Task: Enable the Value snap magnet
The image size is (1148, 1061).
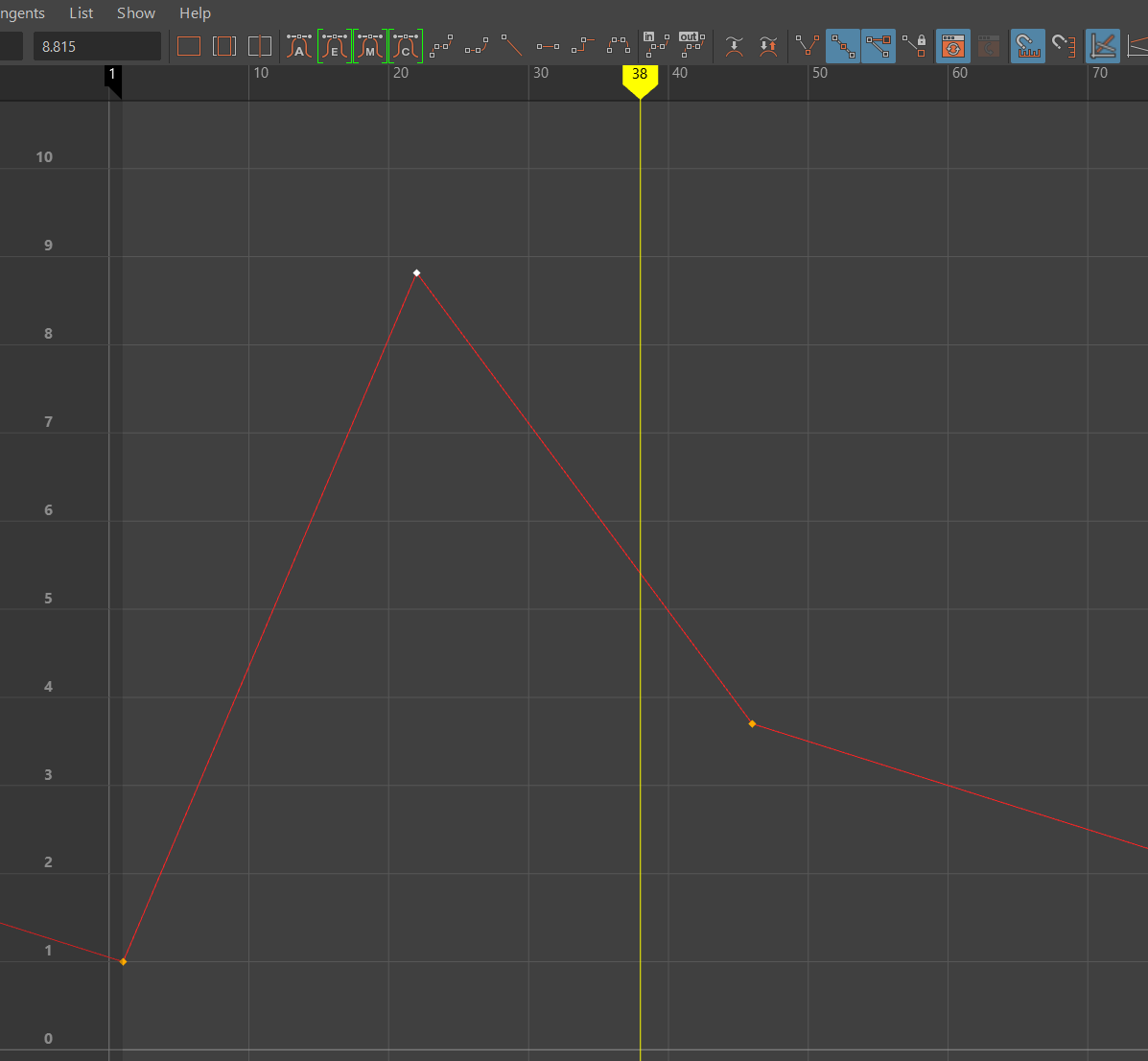Action: (1064, 46)
